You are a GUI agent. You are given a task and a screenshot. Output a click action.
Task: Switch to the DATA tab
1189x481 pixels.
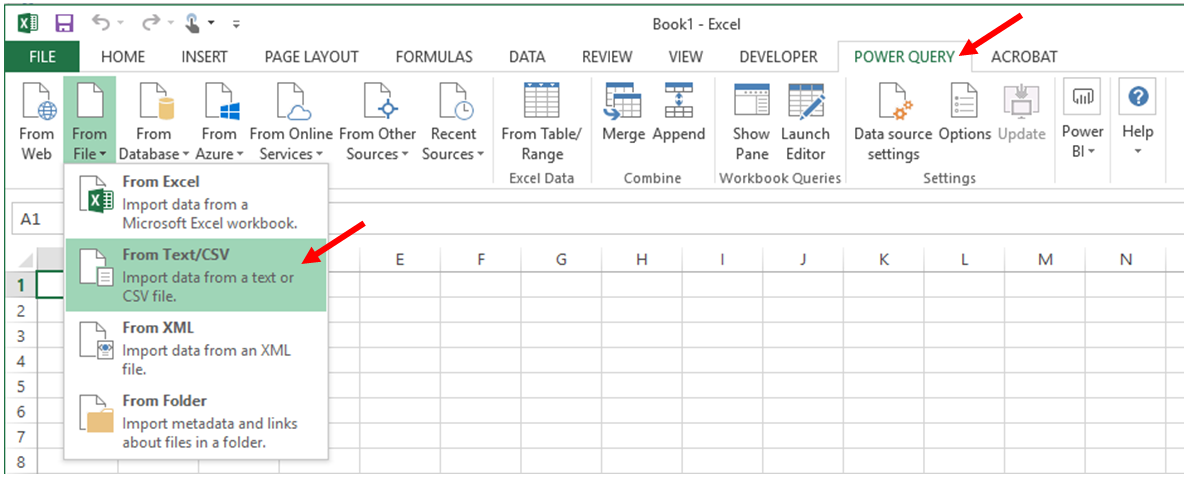pyautogui.click(x=527, y=57)
